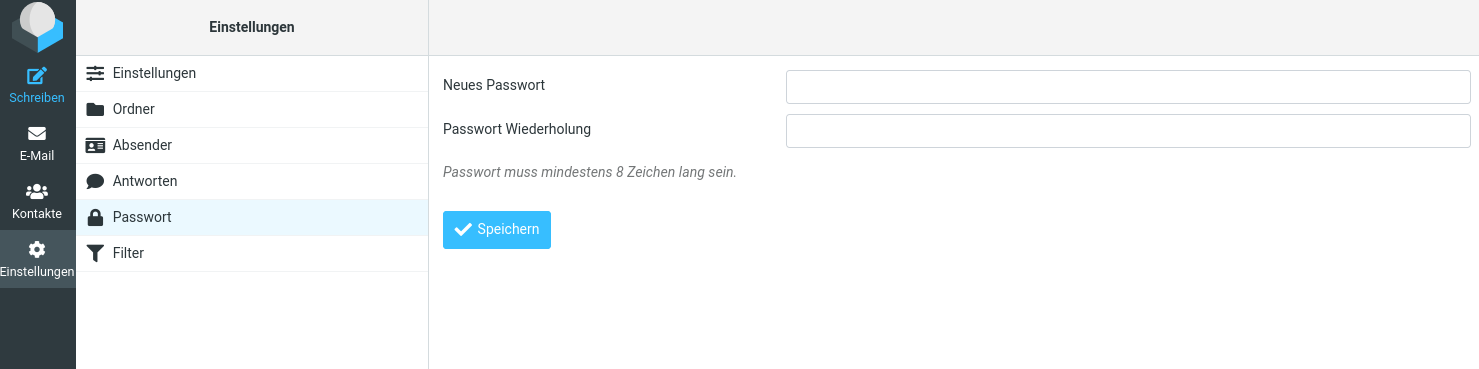Viewport: 1479px width, 369px height.
Task: Open the E-Mail envelope icon
Action: coord(37,133)
